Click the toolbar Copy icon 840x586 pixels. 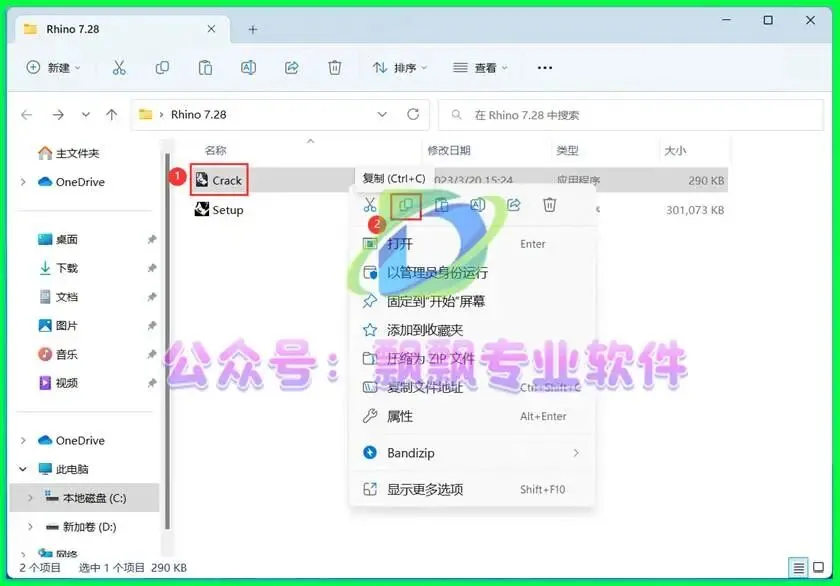(162, 67)
